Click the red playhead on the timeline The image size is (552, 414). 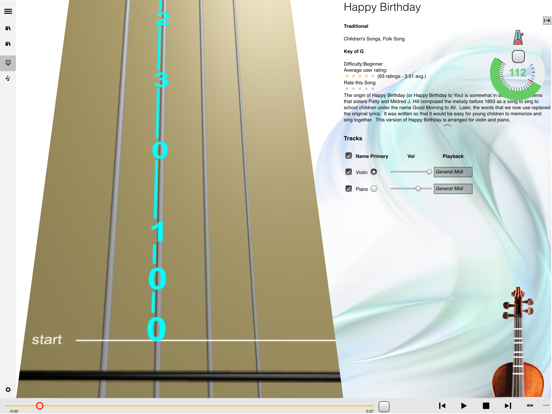point(40,406)
